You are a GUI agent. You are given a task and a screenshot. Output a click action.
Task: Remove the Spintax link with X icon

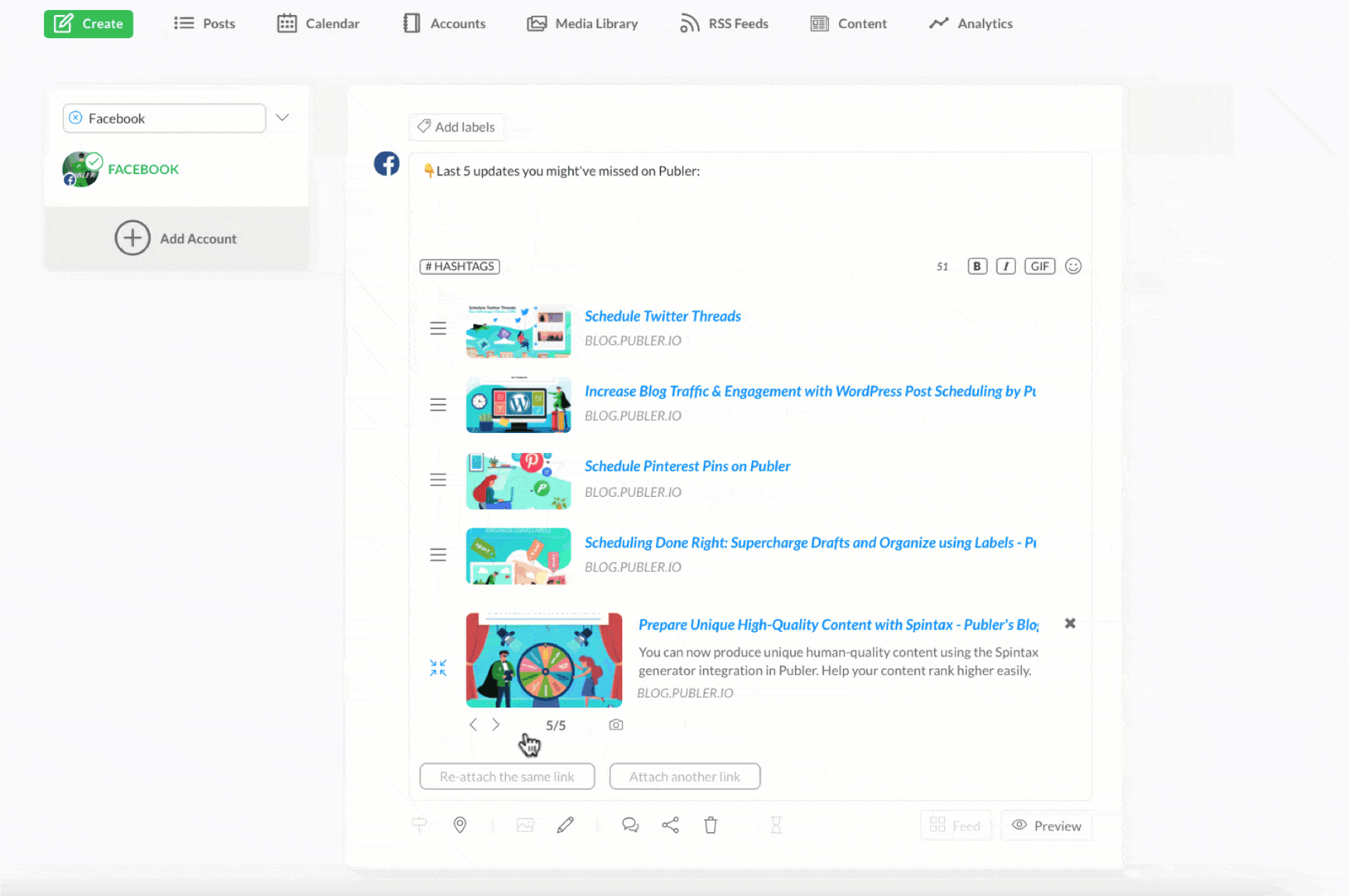[1070, 623]
